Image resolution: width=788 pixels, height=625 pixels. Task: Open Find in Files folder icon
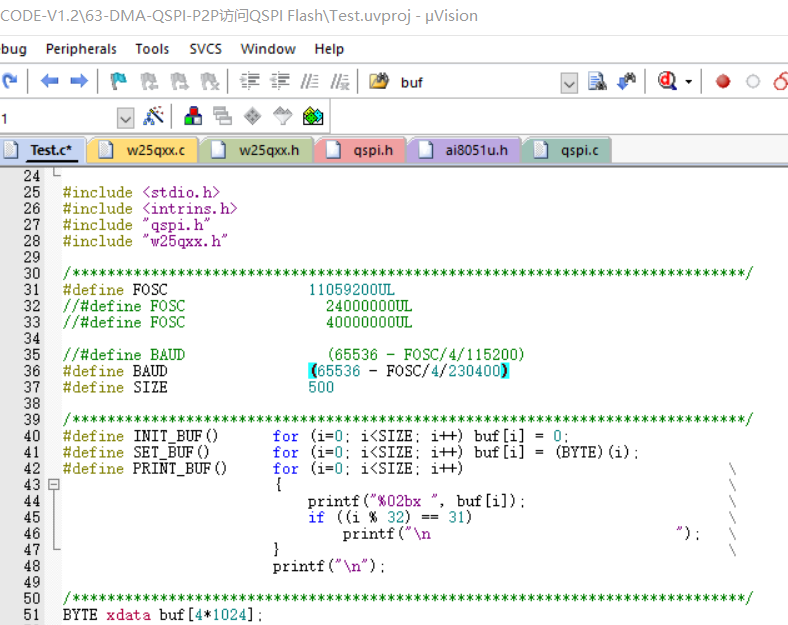pos(379,81)
